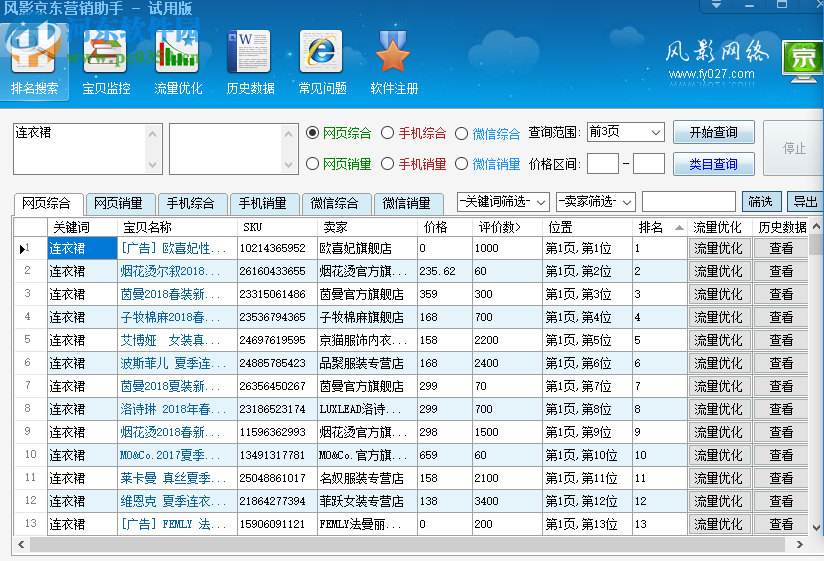The height and width of the screenshot is (561, 824).
Task: Expand the 关键词筛选 dropdown
Action: click(x=541, y=202)
